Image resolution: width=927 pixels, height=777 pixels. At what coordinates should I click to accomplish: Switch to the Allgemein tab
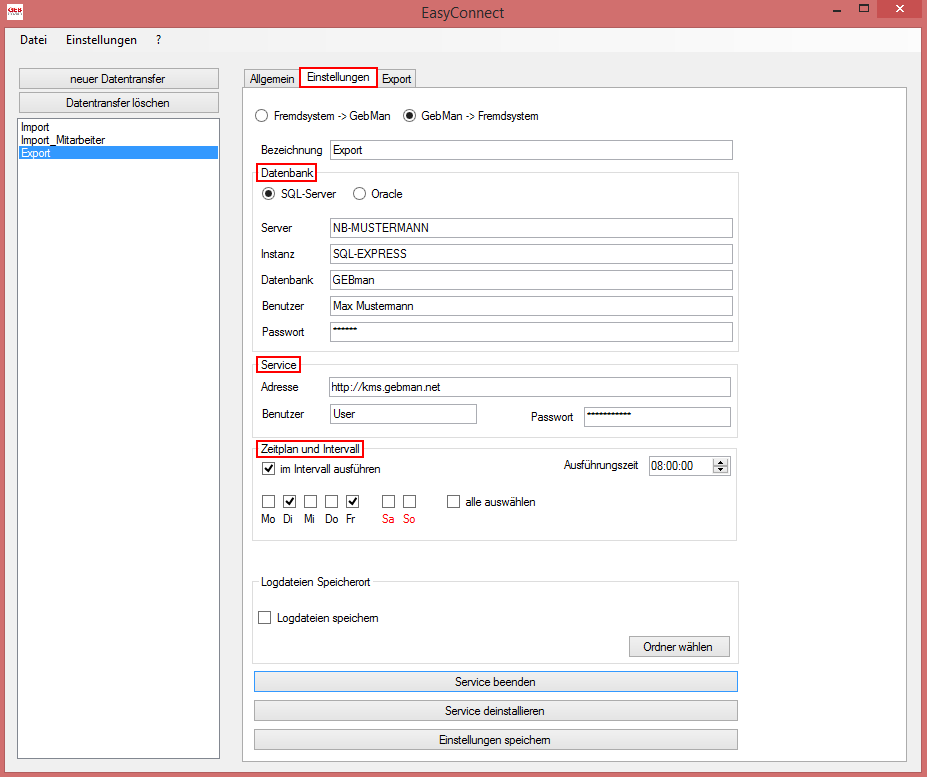tap(271, 77)
